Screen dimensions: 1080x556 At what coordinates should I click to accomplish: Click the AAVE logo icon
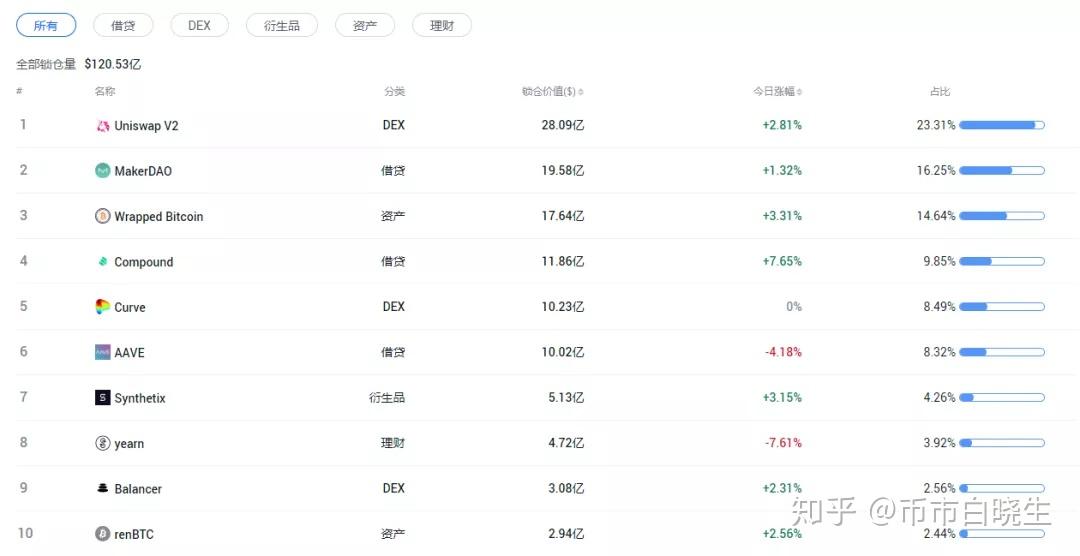102,352
